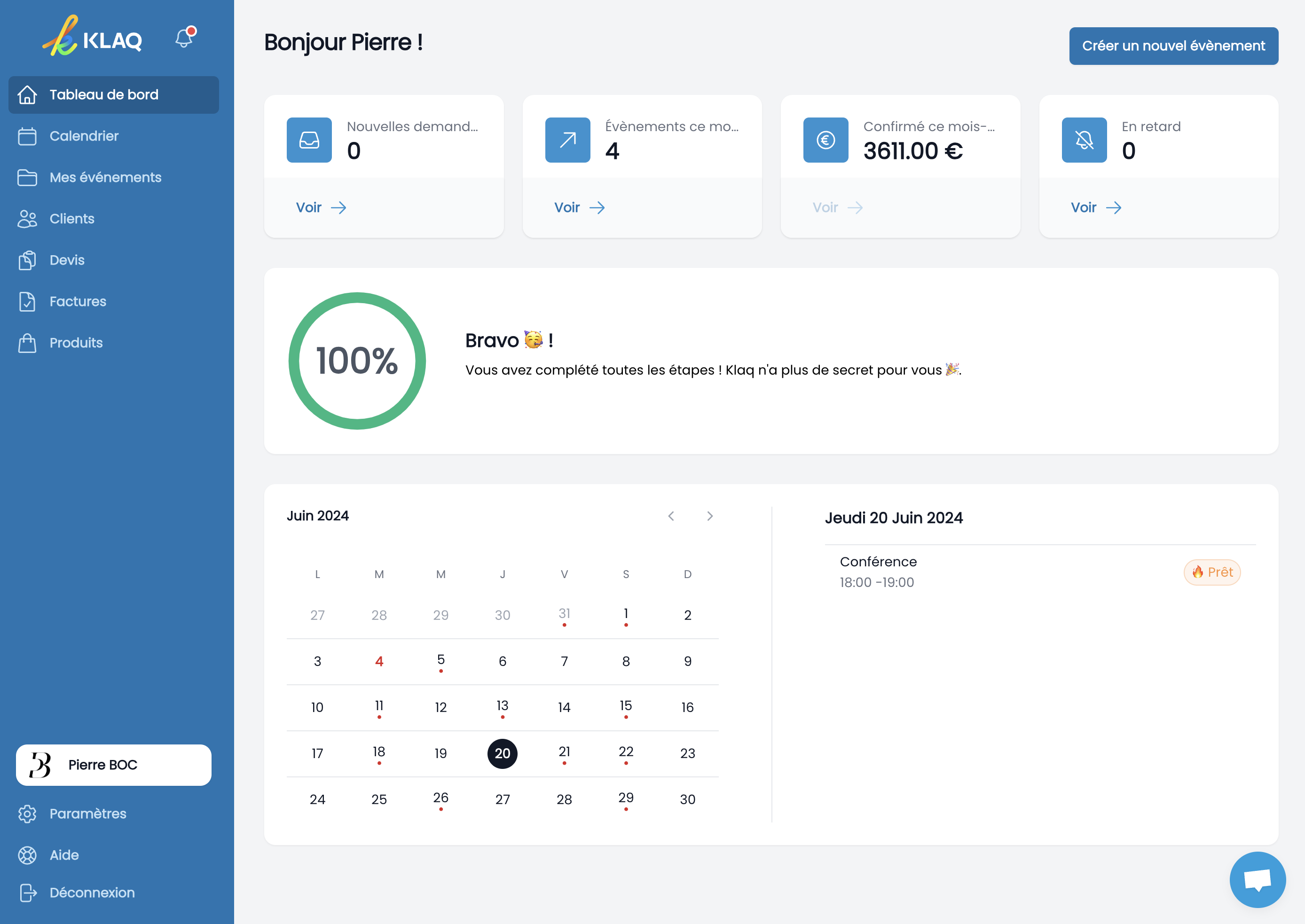Open the Conférence event 18:00-19:00

pyautogui.click(x=878, y=571)
